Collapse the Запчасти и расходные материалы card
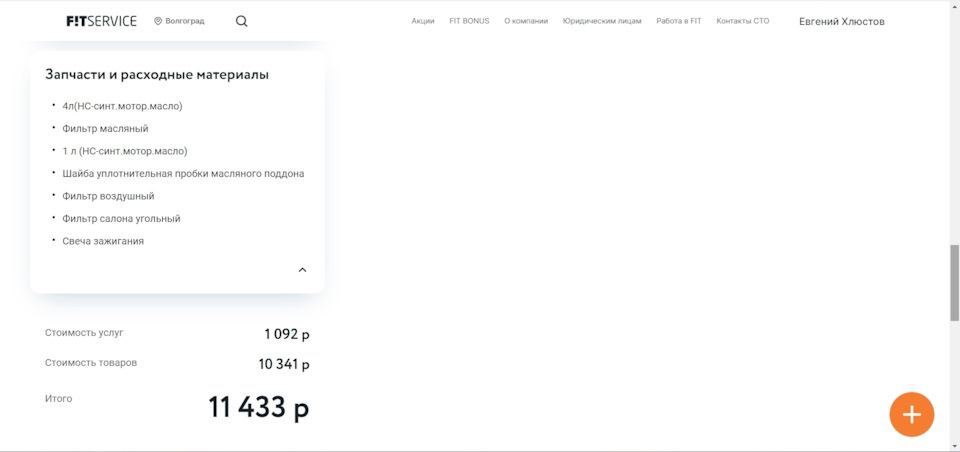Screen dimensions: 960x452 click(x=302, y=269)
